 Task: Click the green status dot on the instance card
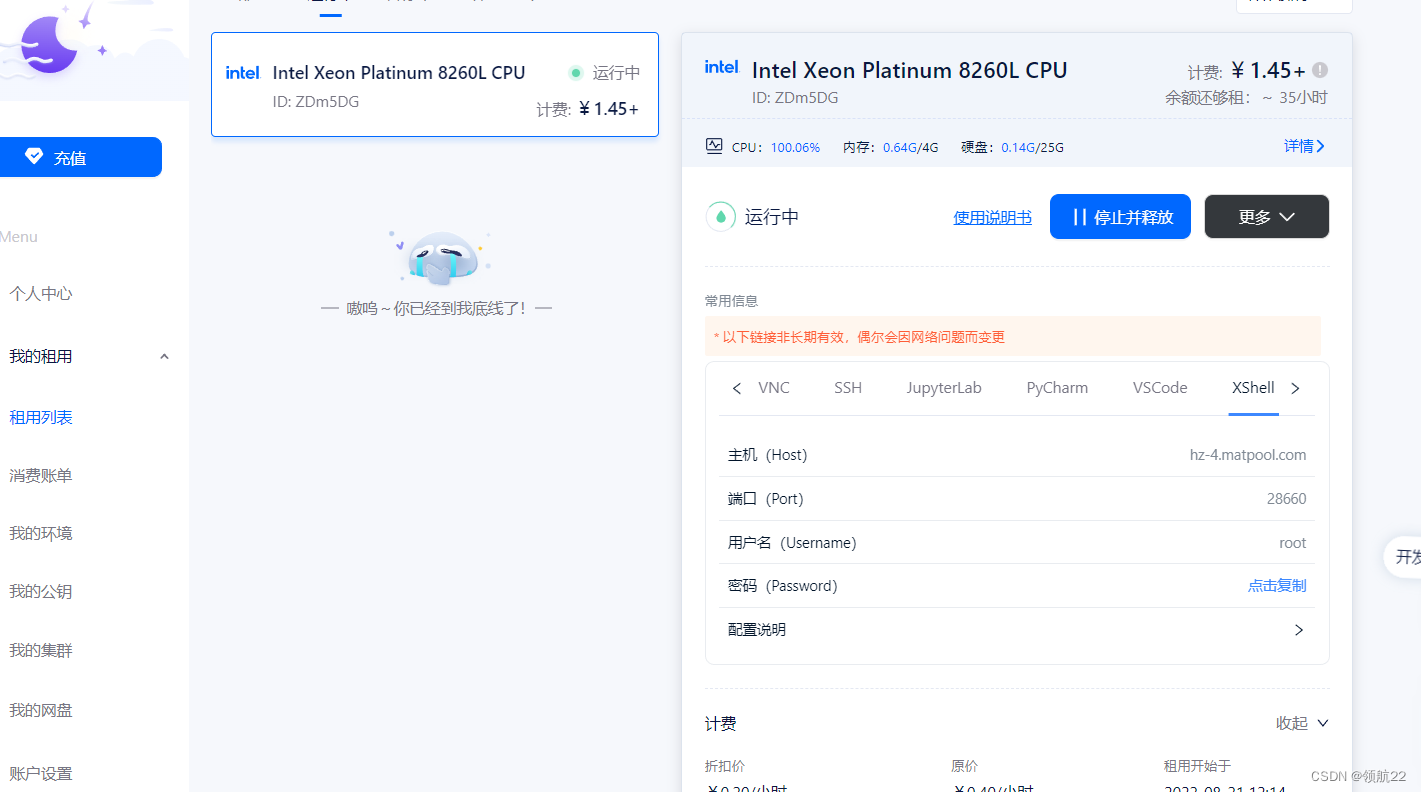tap(576, 73)
